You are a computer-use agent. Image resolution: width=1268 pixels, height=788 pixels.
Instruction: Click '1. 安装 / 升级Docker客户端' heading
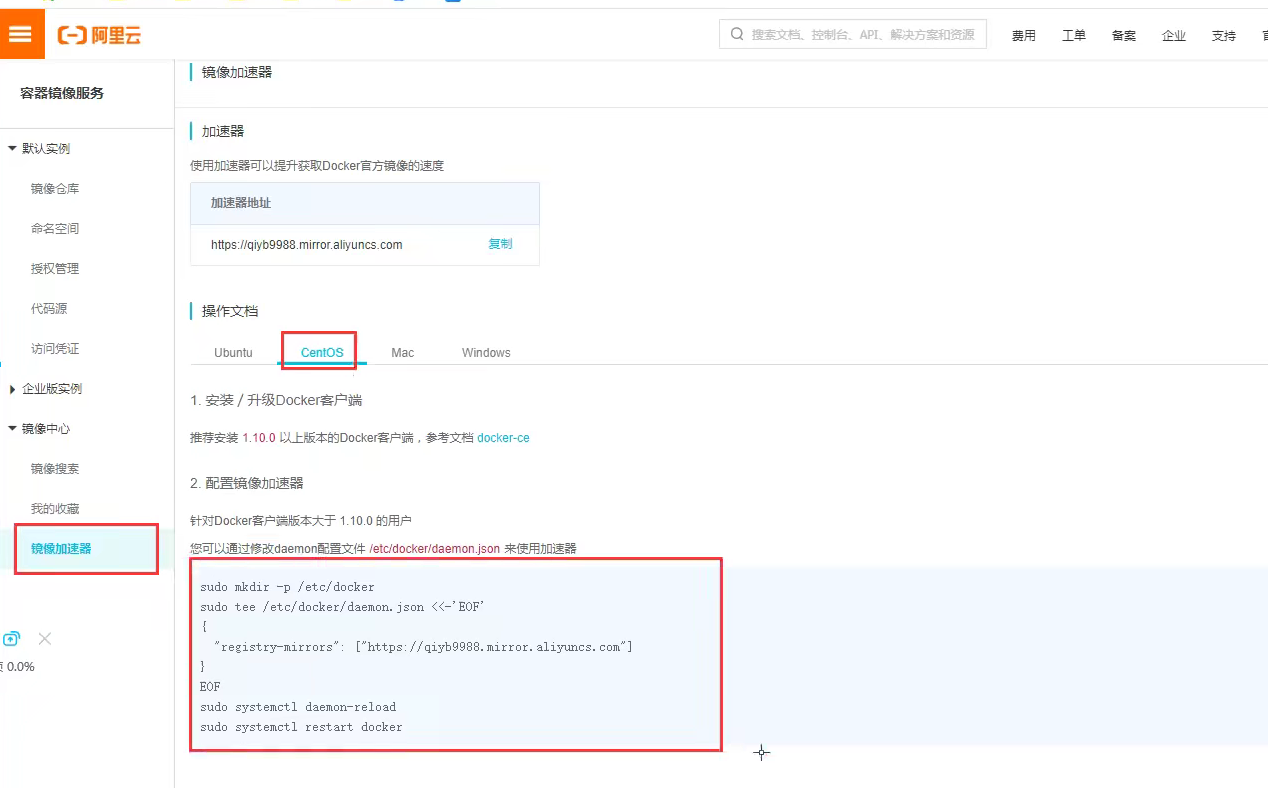click(x=276, y=400)
